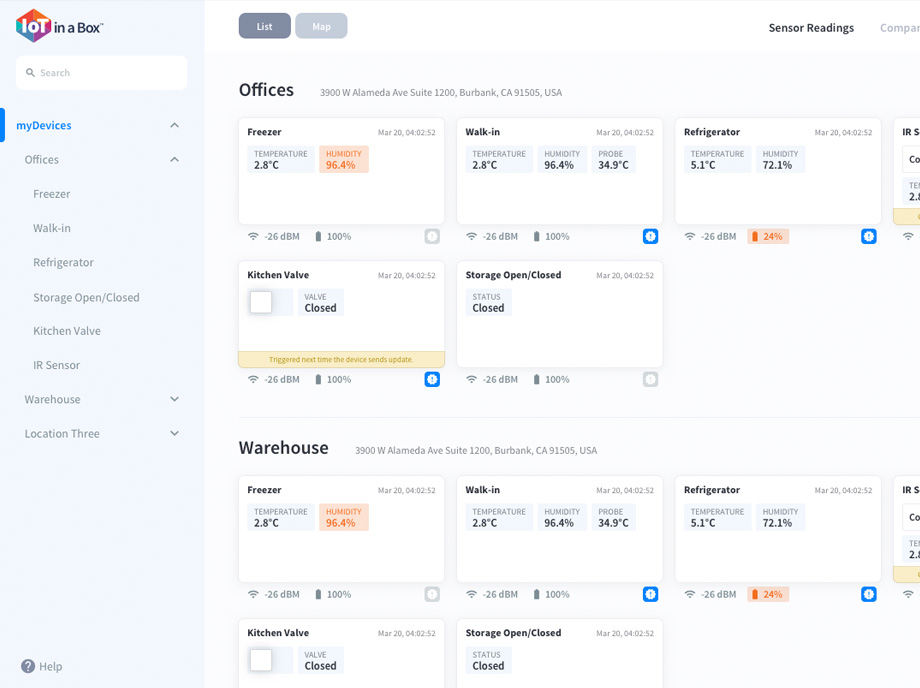The width and height of the screenshot is (920, 688).
Task: Click wifi icon under Warehouse Freezer card
Action: (253, 594)
